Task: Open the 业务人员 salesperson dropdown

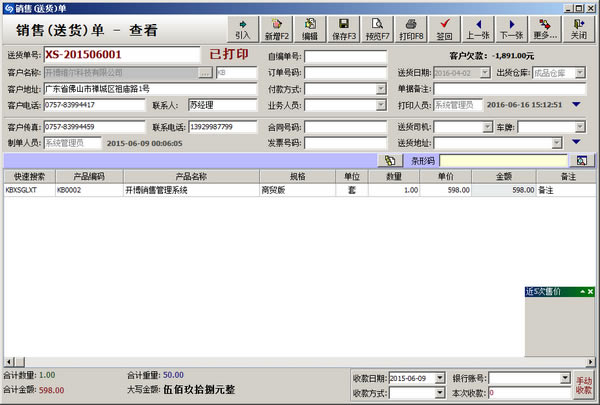Action: 381,105
